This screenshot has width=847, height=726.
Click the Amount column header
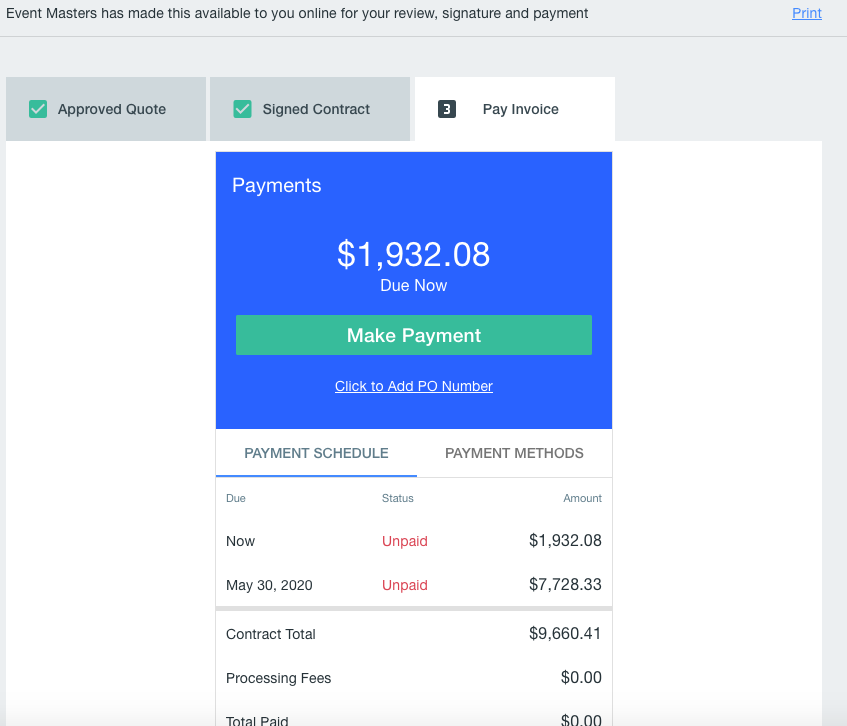click(582, 498)
